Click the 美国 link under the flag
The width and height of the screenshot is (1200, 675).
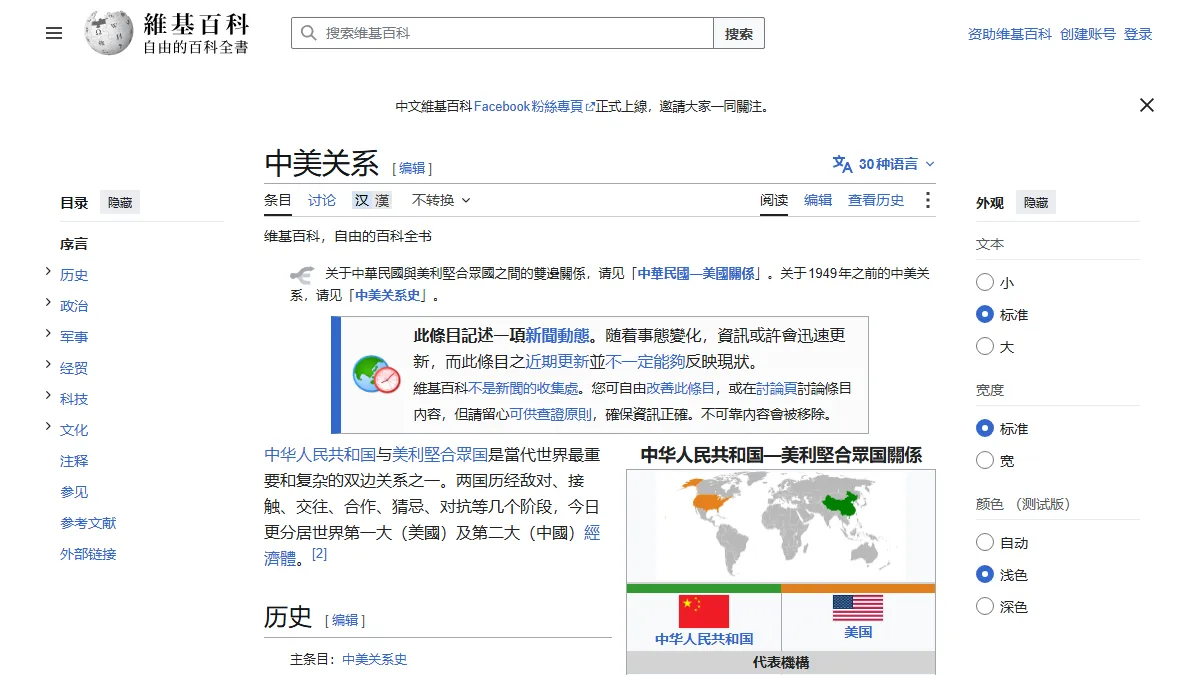(x=858, y=632)
